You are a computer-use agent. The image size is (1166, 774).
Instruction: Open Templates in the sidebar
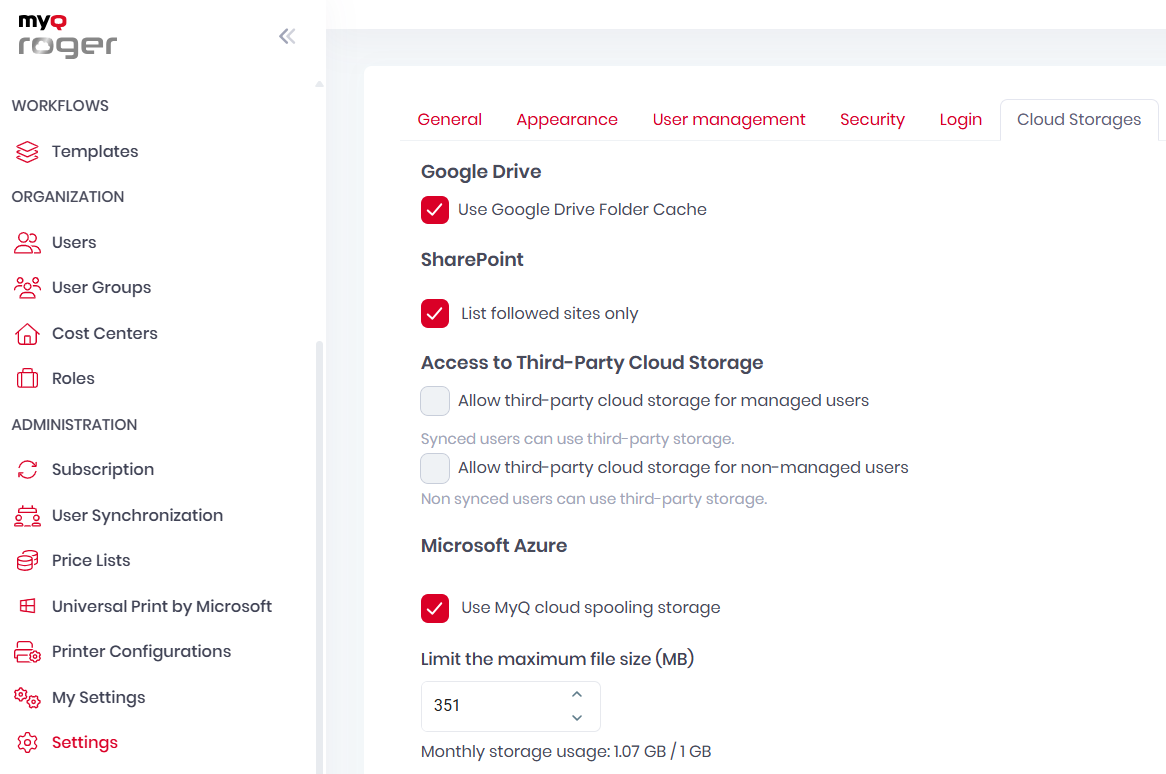coord(95,152)
